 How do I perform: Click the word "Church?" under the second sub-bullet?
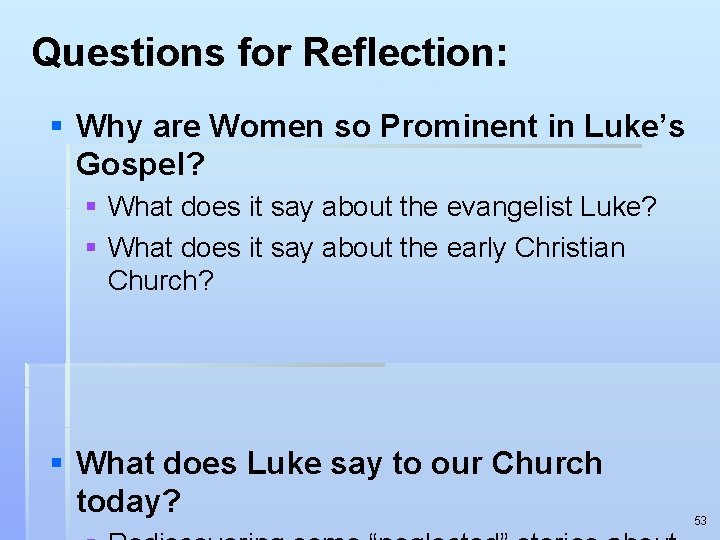coord(161,280)
